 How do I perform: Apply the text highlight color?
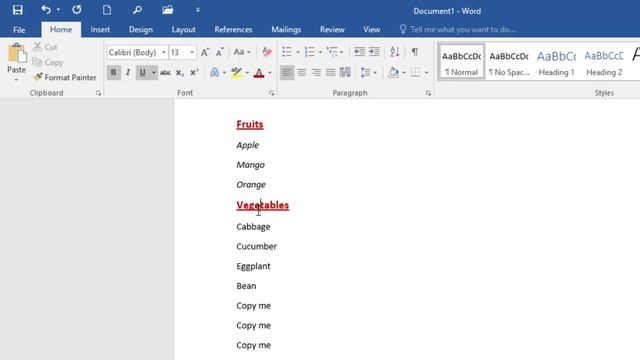coord(236,73)
